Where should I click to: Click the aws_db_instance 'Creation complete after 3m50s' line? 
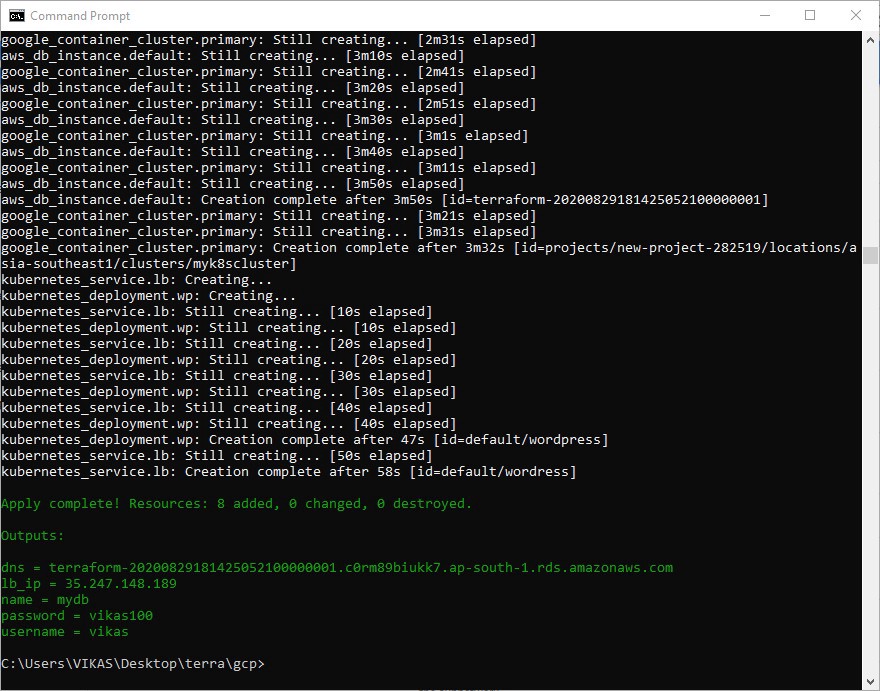pos(384,200)
